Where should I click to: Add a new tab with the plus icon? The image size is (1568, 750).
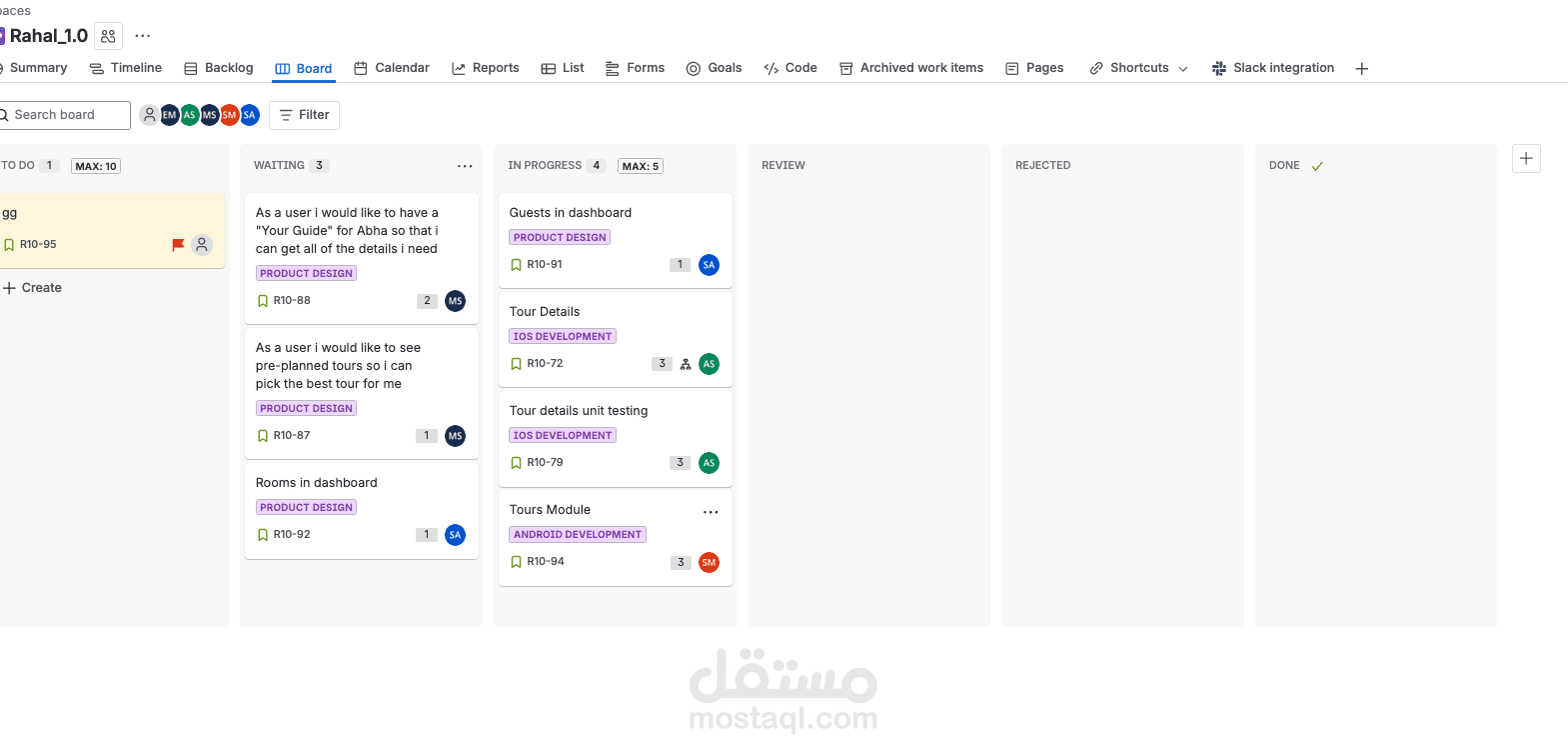pyautogui.click(x=1361, y=68)
